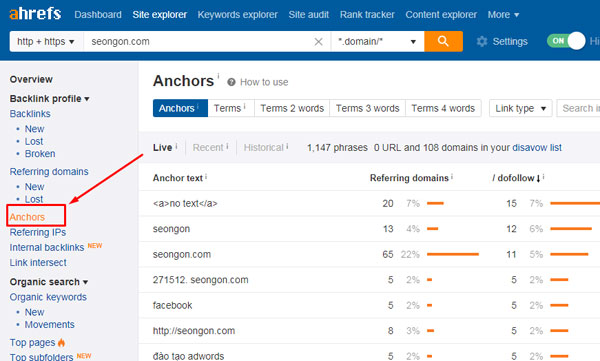The image size is (600, 361).
Task: Open the disavow list link
Action: 537,148
